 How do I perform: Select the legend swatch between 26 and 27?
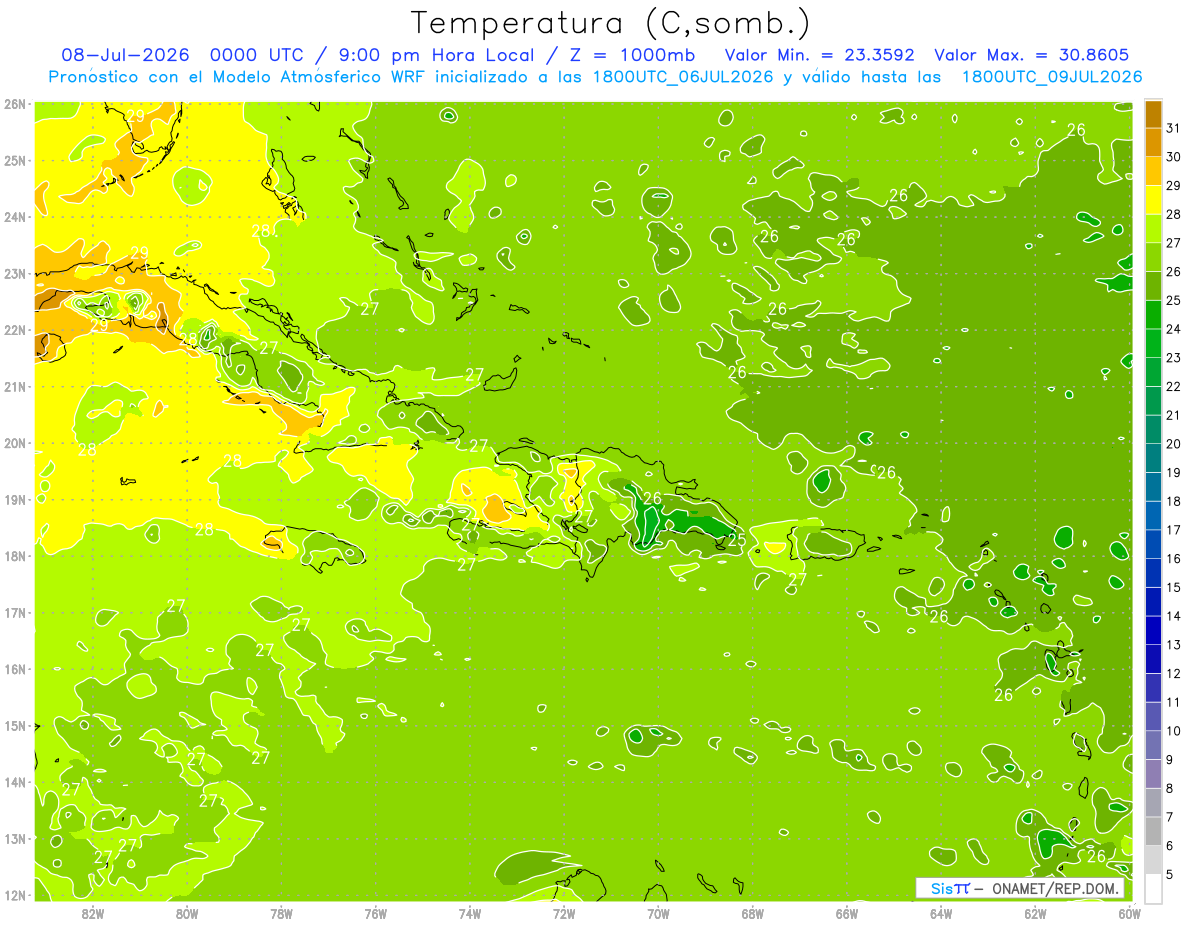(1153, 257)
